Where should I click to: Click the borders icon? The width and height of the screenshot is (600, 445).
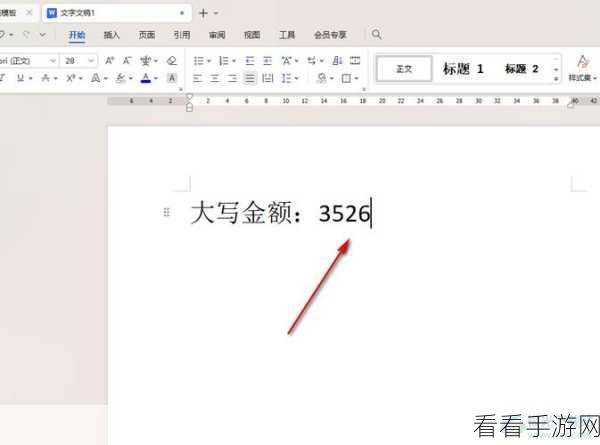[346, 78]
